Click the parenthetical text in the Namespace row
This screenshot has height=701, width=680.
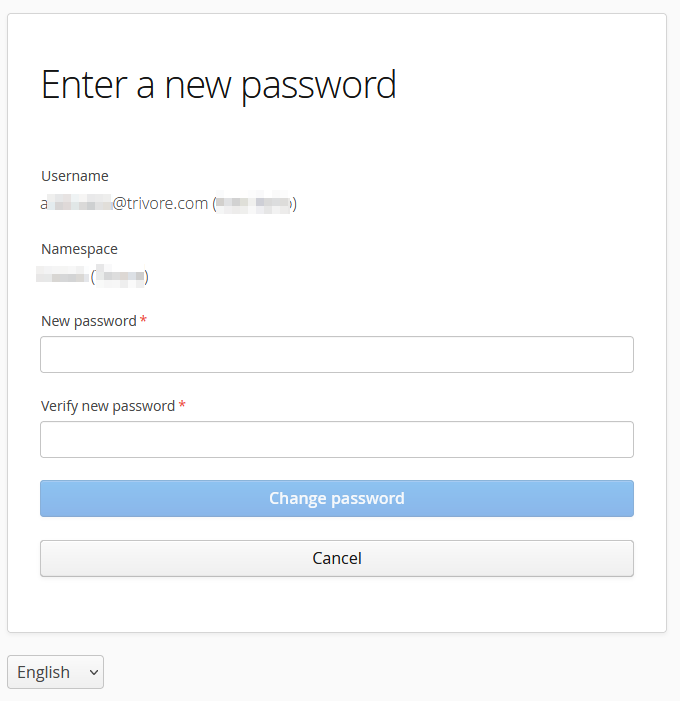(120, 277)
